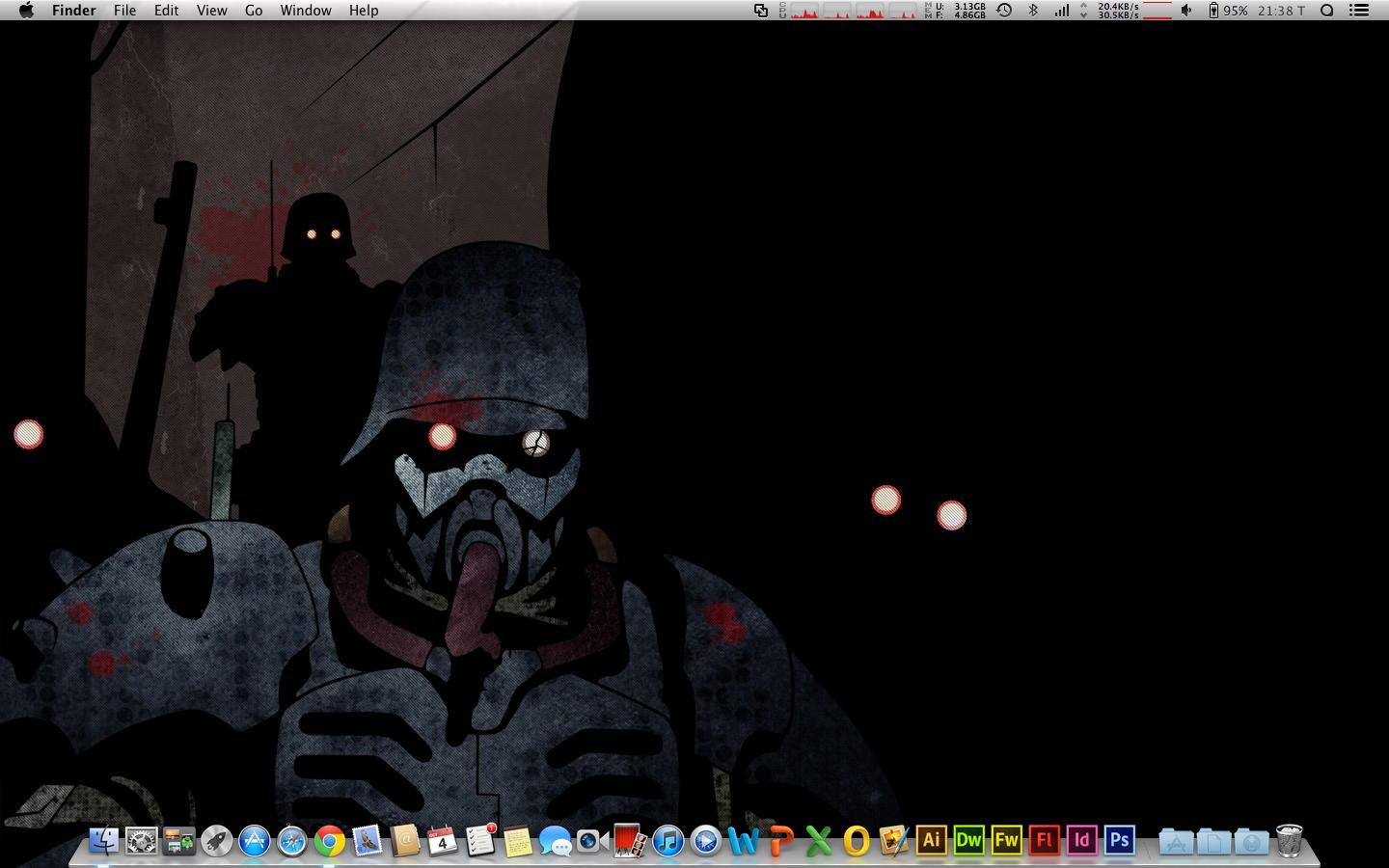Open the Downloads folder stack
This screenshot has height=868, width=1389.
[1251, 841]
